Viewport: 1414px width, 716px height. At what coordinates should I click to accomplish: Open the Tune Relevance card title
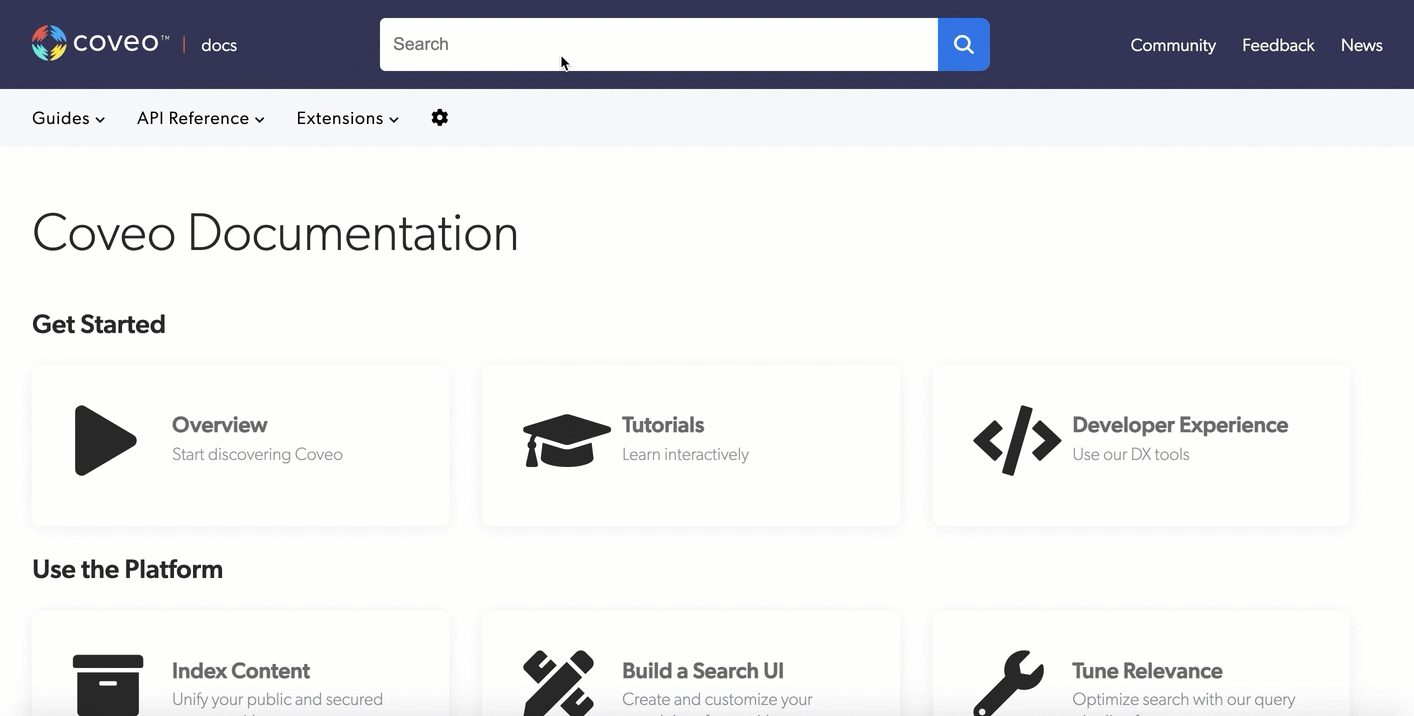tap(1147, 671)
